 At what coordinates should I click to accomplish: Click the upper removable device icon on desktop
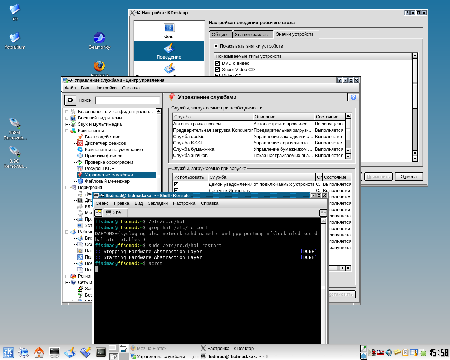coord(15,123)
